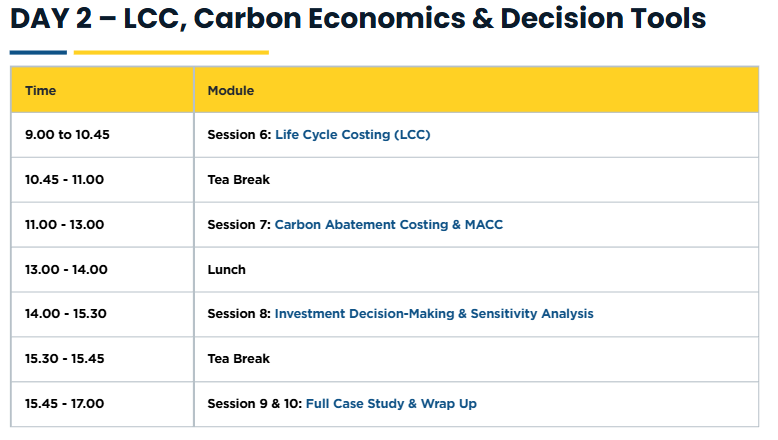Select the 15.30 - 15.45 time cell
Screen dimensions: 778x440
(x=65, y=359)
